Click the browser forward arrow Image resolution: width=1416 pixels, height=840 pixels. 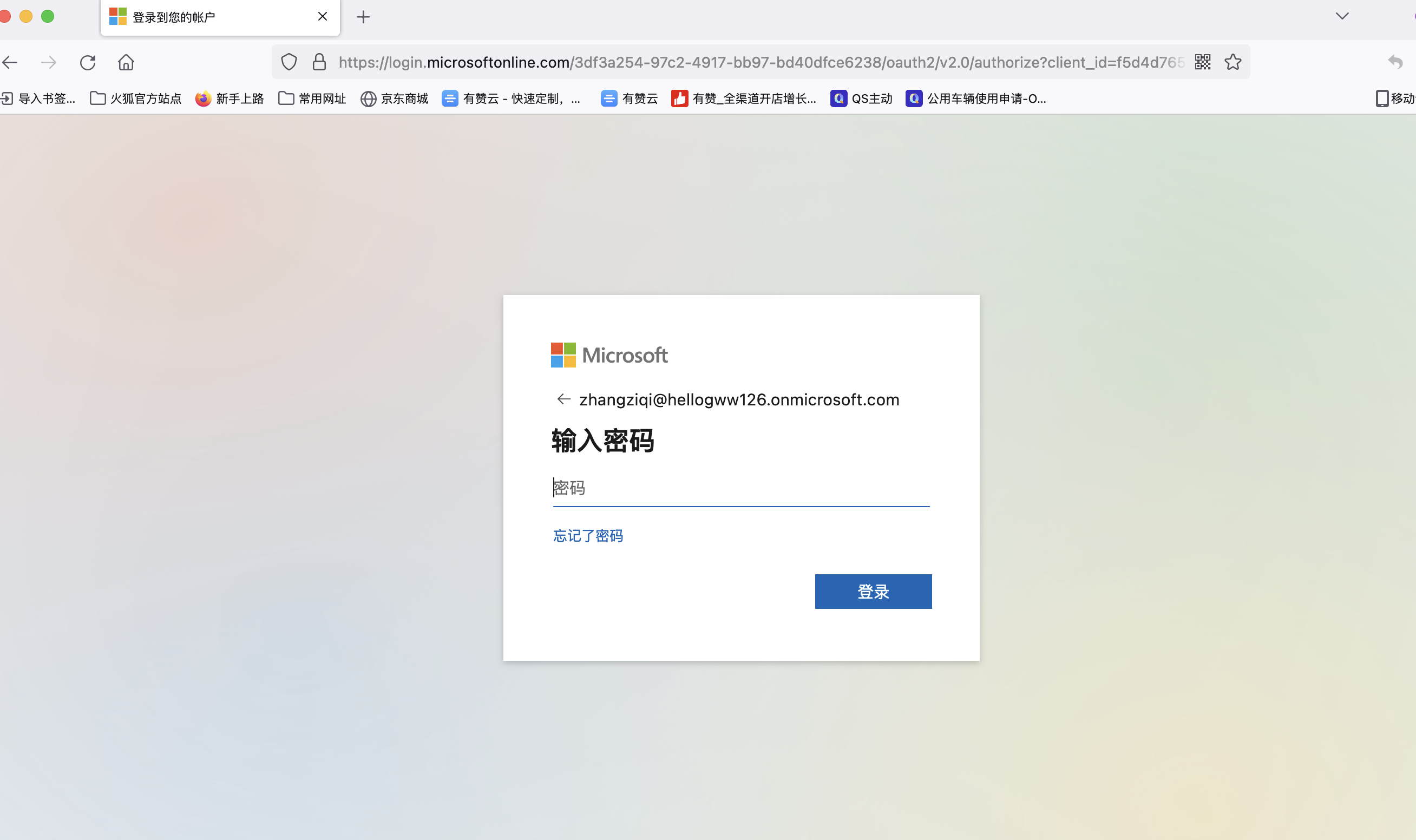pyautogui.click(x=49, y=62)
